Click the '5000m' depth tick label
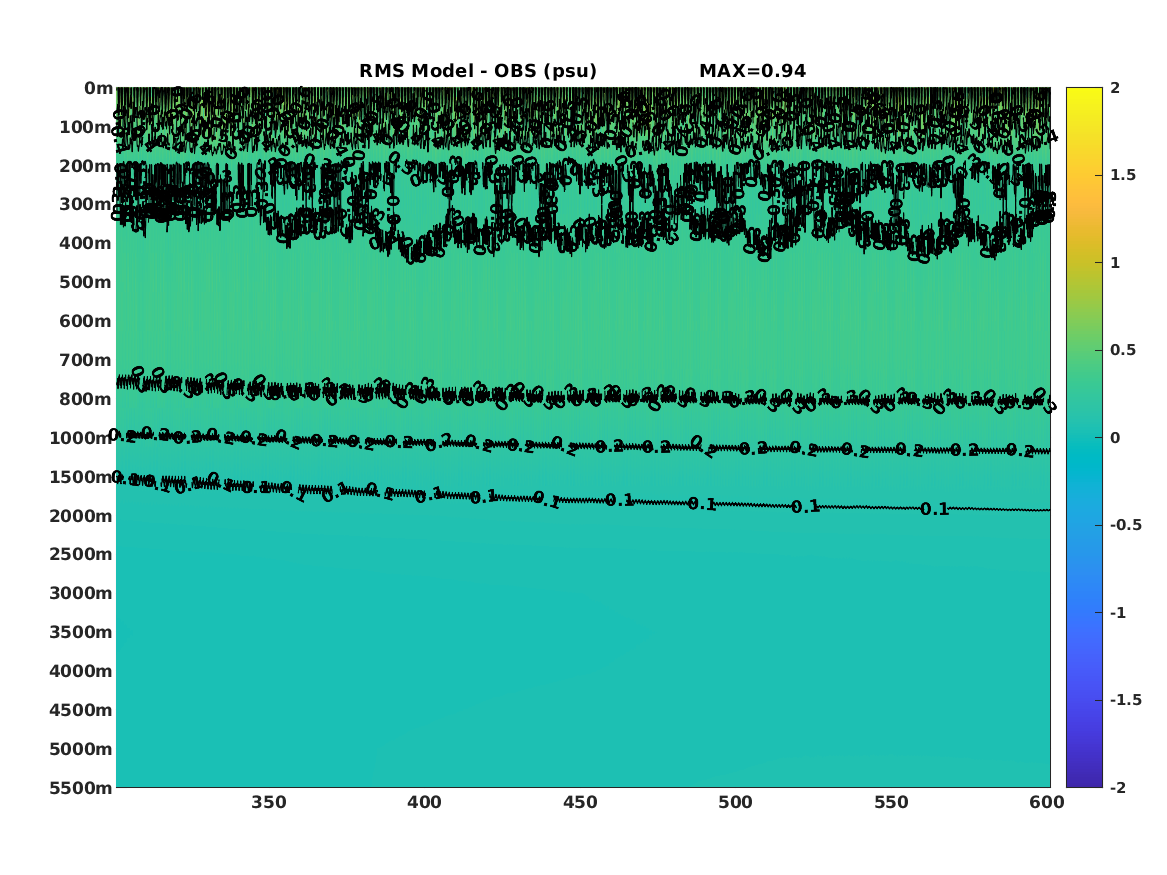The width and height of the screenshot is (1167, 875). tap(80, 749)
